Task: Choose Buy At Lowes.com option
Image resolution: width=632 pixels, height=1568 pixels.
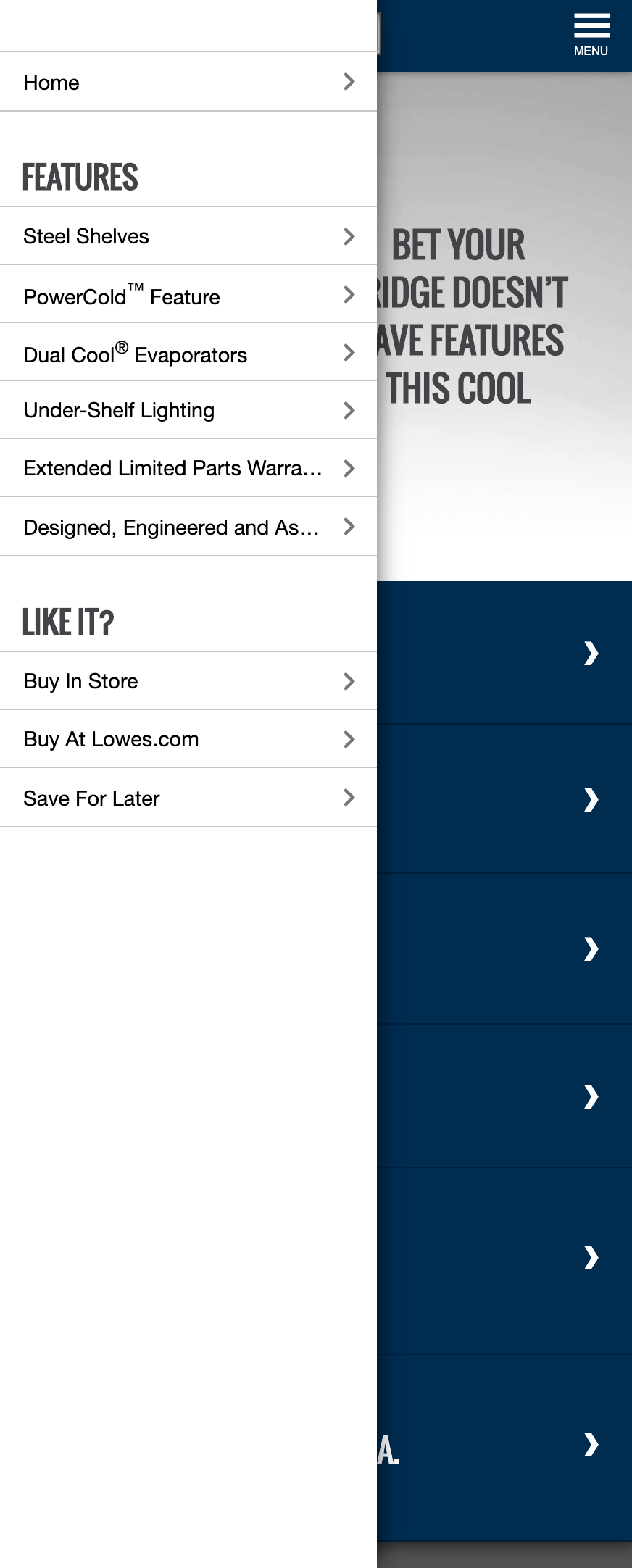Action: point(188,739)
